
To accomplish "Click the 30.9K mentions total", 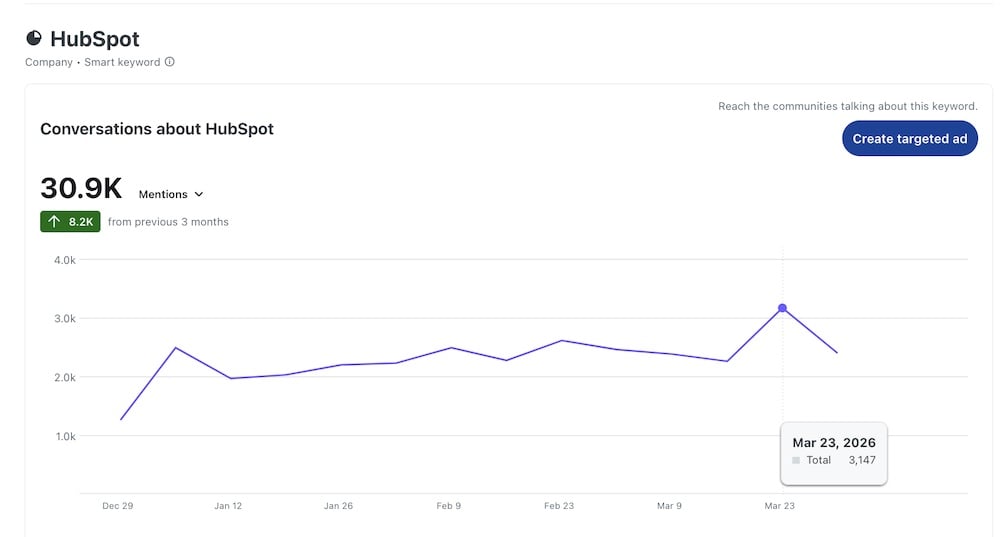I will point(81,188).
